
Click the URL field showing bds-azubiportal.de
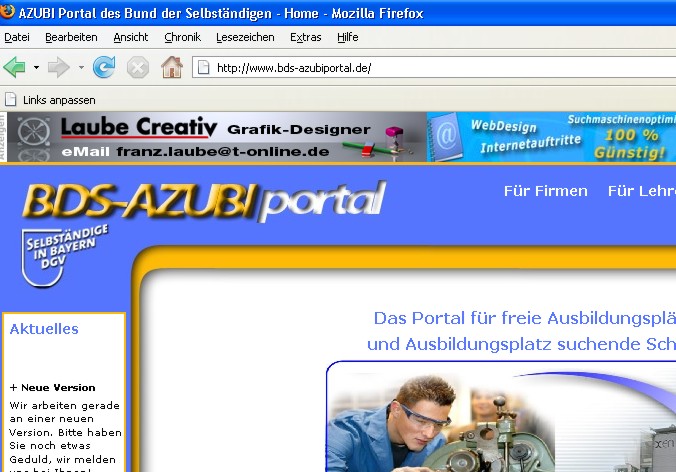tap(434, 68)
